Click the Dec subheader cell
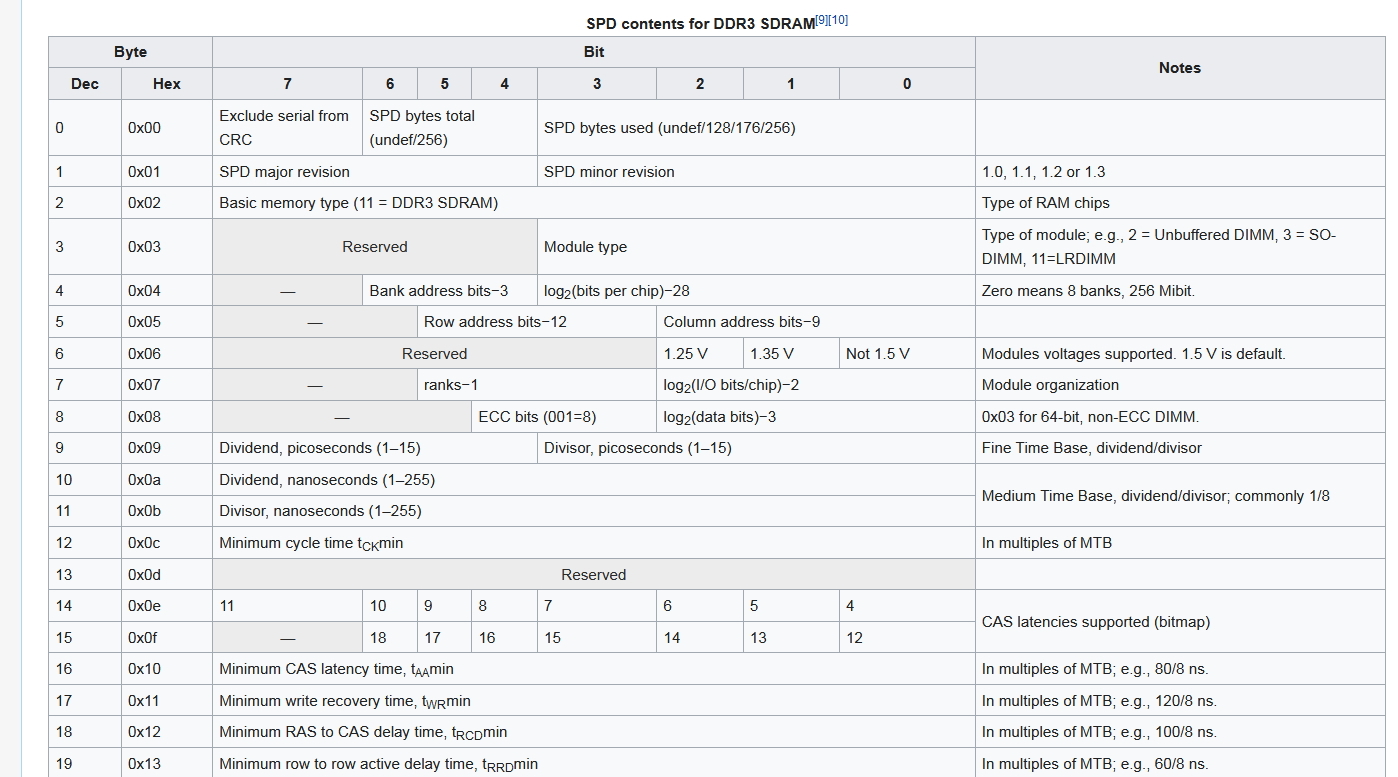The image size is (1398, 777). [x=85, y=84]
